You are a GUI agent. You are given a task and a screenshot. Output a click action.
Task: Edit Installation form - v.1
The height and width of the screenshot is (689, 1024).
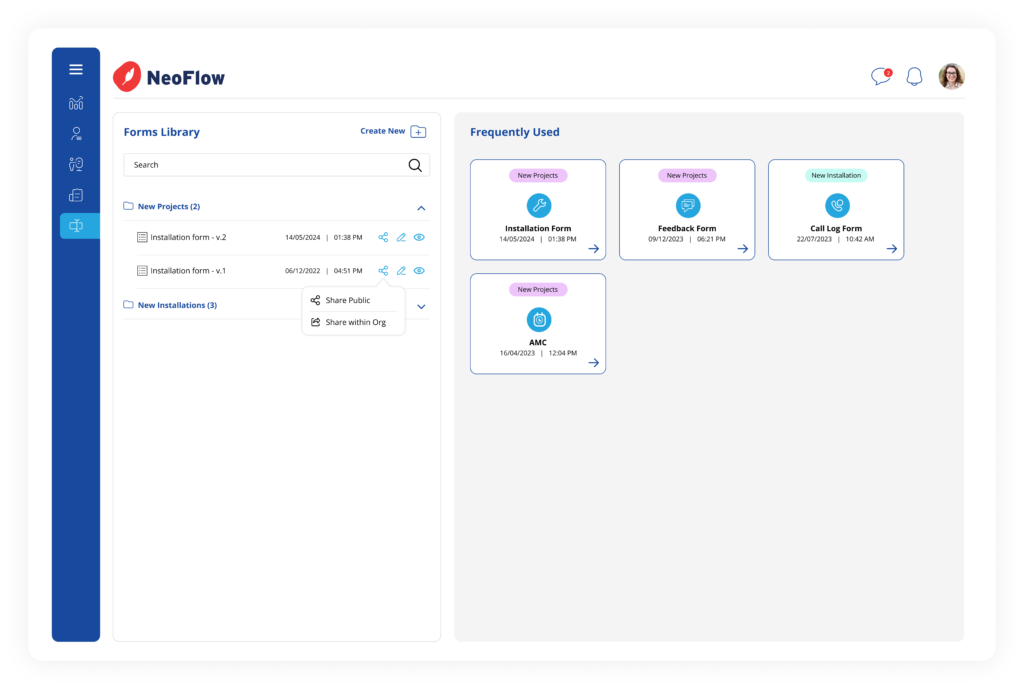pos(401,270)
